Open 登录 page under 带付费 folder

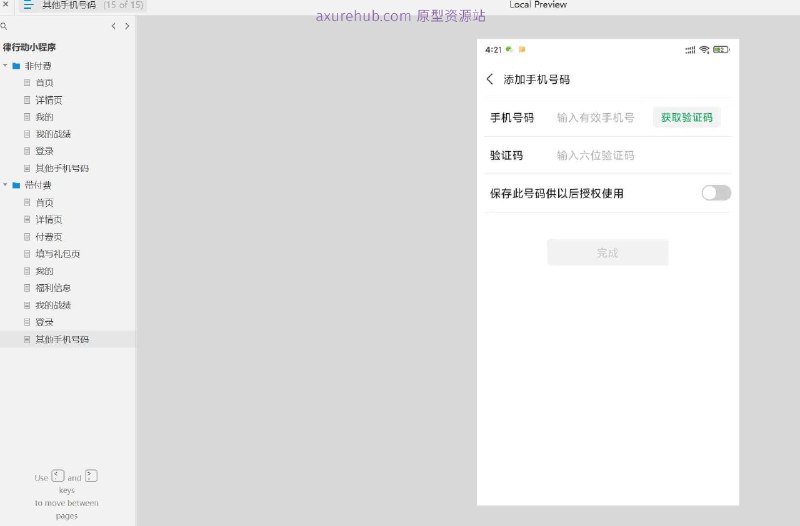tap(44, 322)
